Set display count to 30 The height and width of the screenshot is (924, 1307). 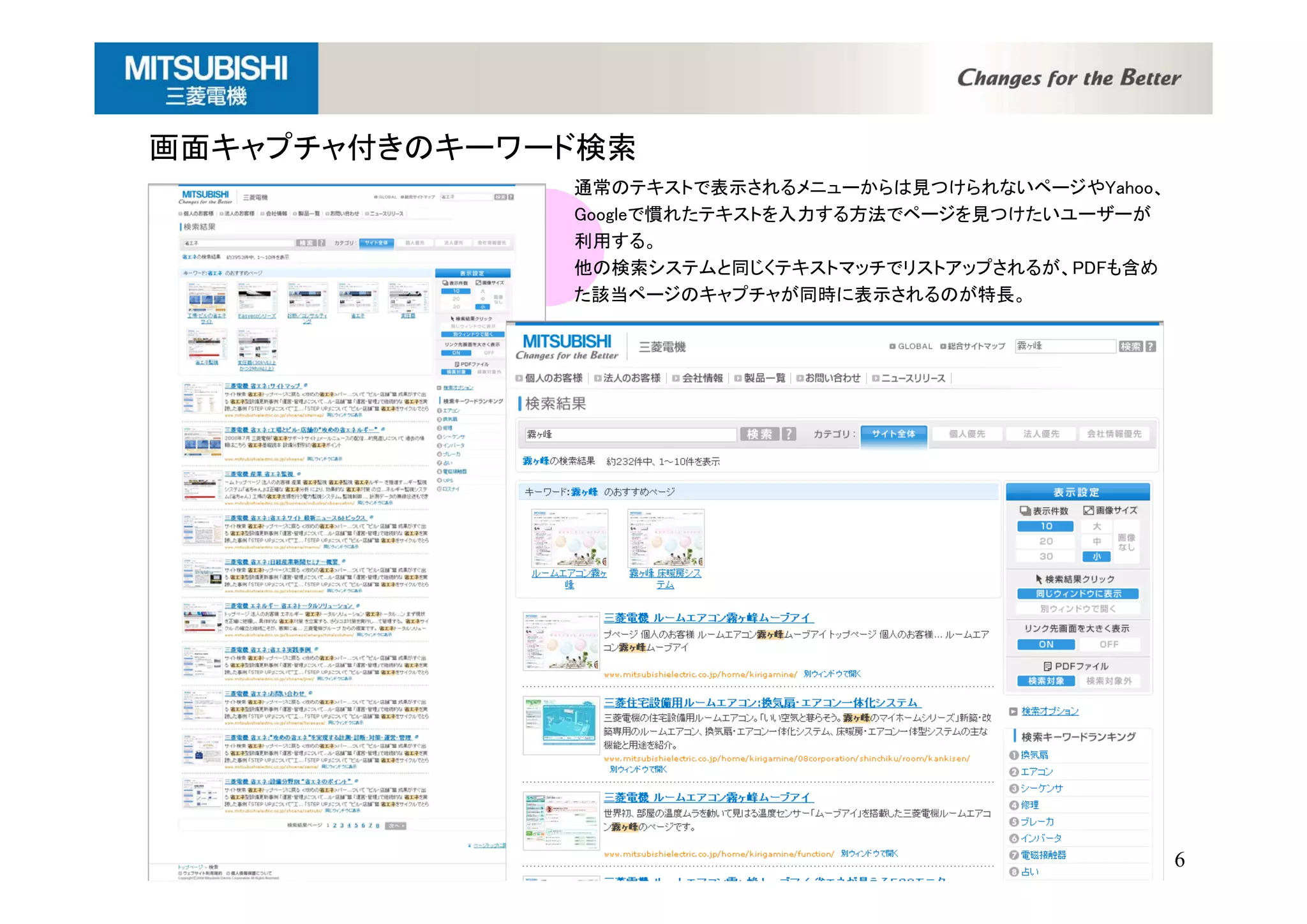point(1045,556)
